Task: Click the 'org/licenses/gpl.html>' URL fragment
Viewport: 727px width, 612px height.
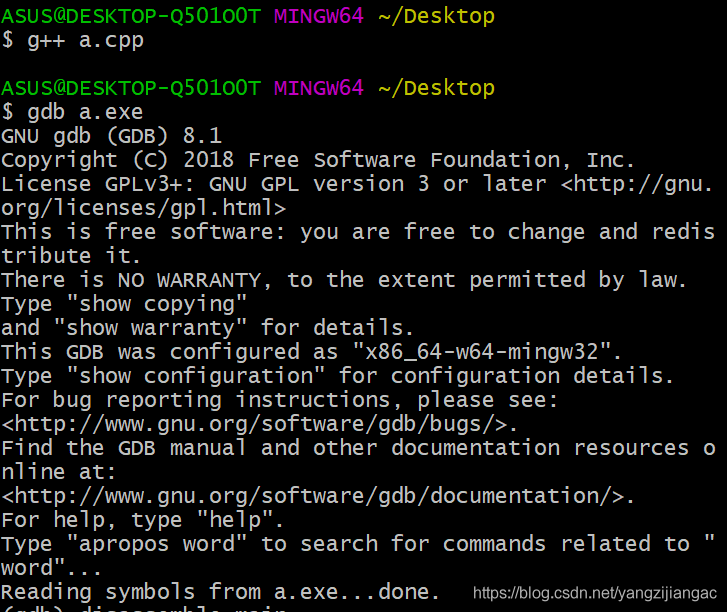Action: coord(144,209)
